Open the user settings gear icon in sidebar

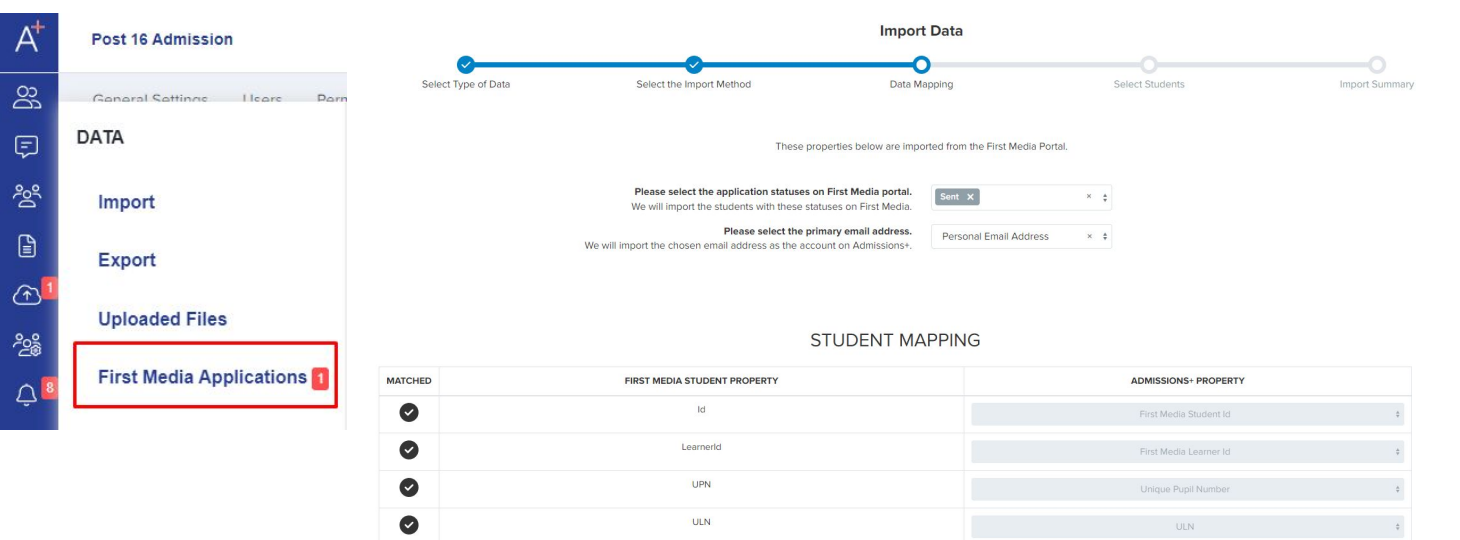[x=28, y=345]
